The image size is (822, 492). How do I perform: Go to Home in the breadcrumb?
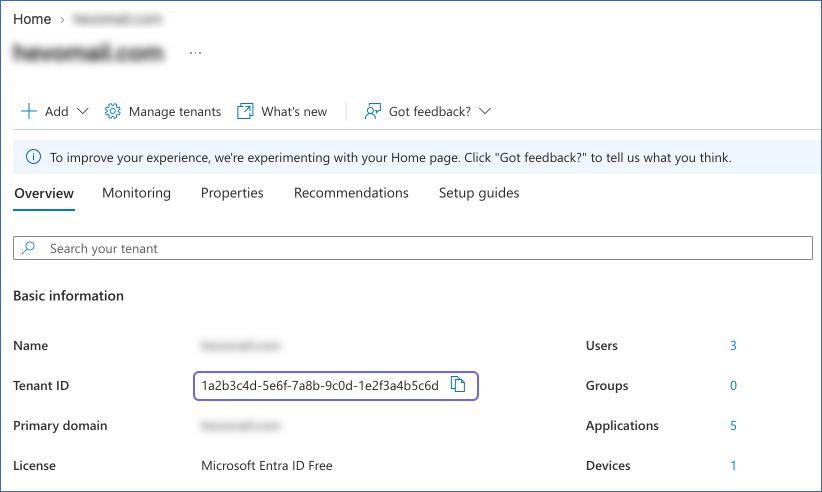32,19
